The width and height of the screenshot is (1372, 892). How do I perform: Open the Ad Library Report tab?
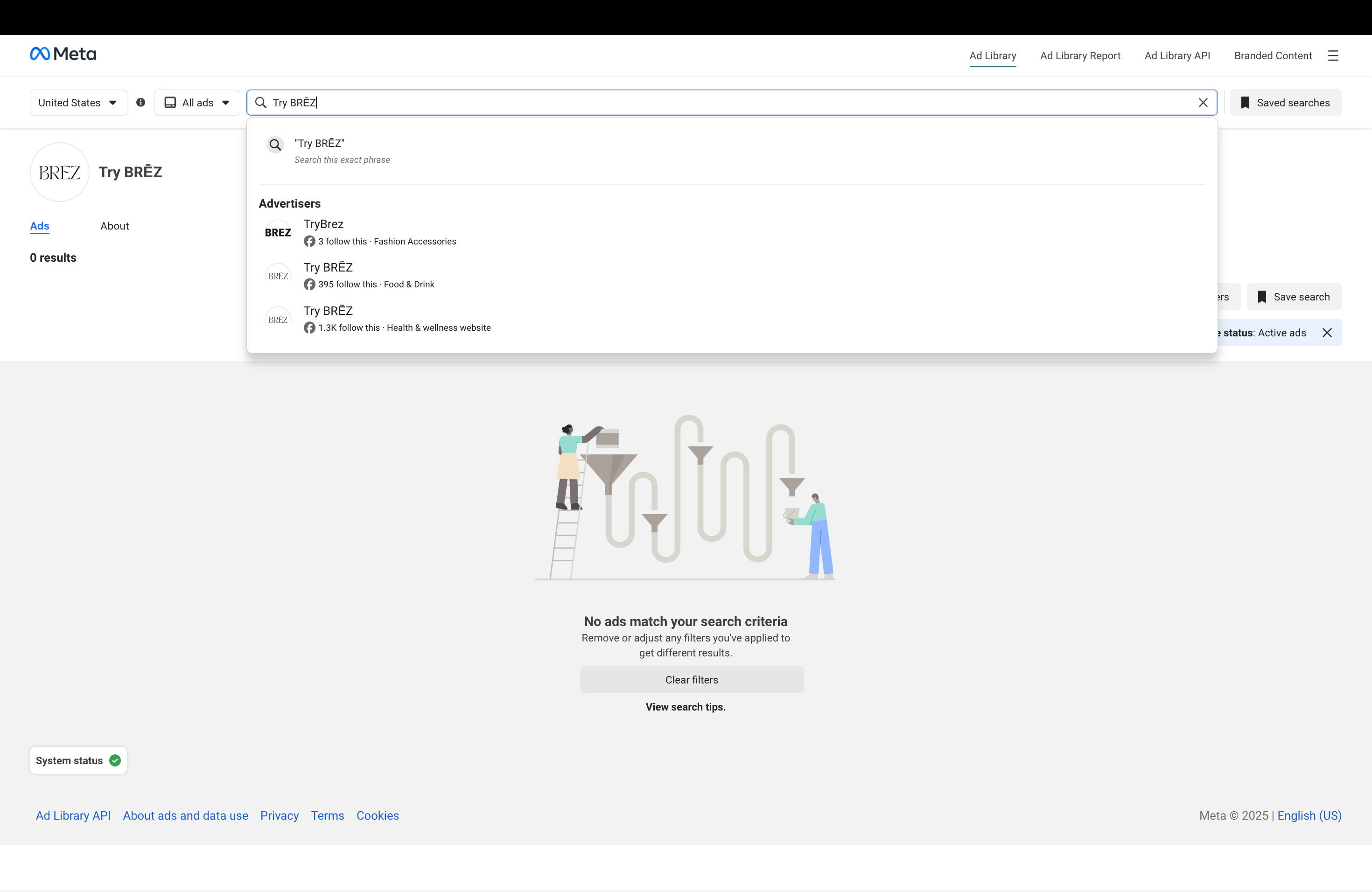[x=1080, y=56]
